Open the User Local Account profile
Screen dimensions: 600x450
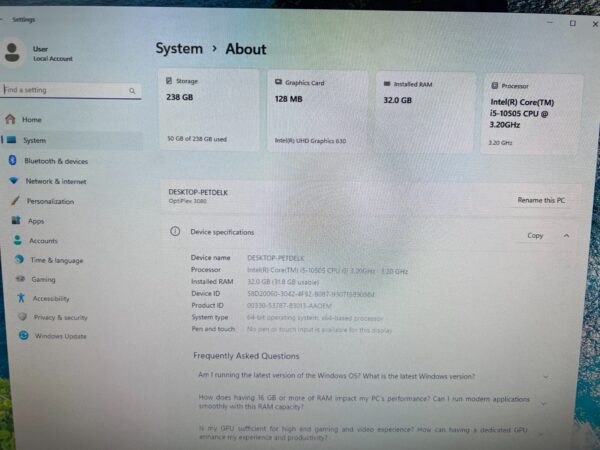tap(38, 53)
